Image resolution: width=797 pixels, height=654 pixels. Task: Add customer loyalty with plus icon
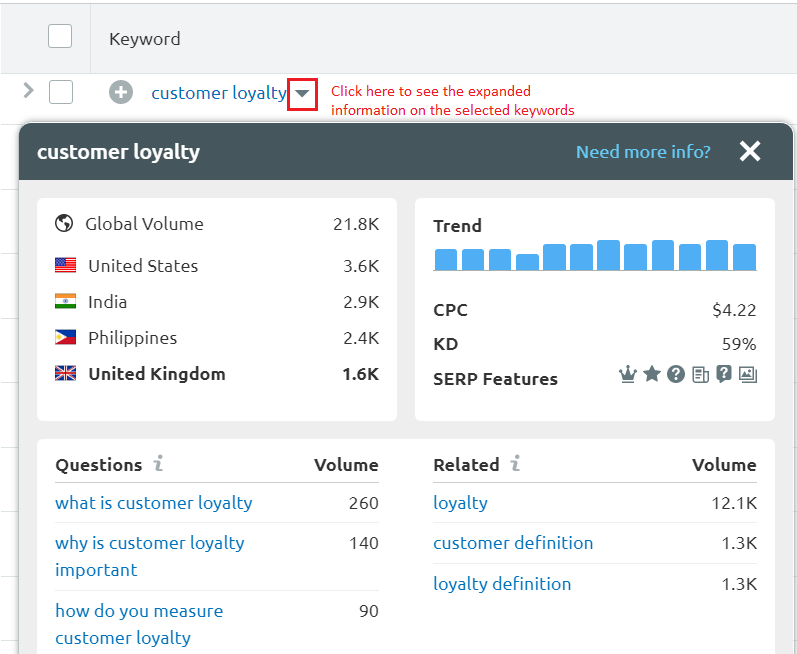coord(120,93)
